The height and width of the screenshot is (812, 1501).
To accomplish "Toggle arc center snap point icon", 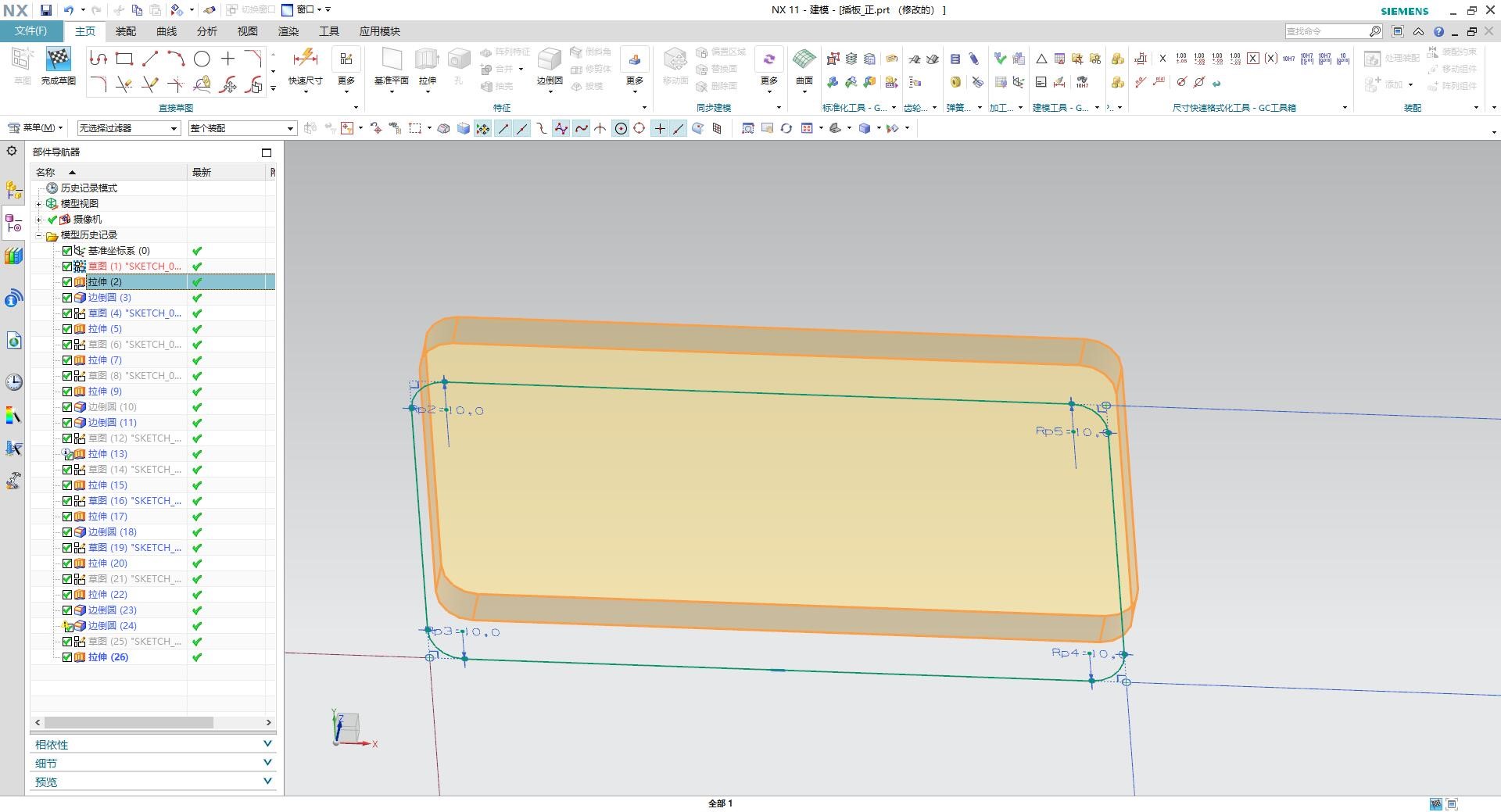I will [621, 128].
